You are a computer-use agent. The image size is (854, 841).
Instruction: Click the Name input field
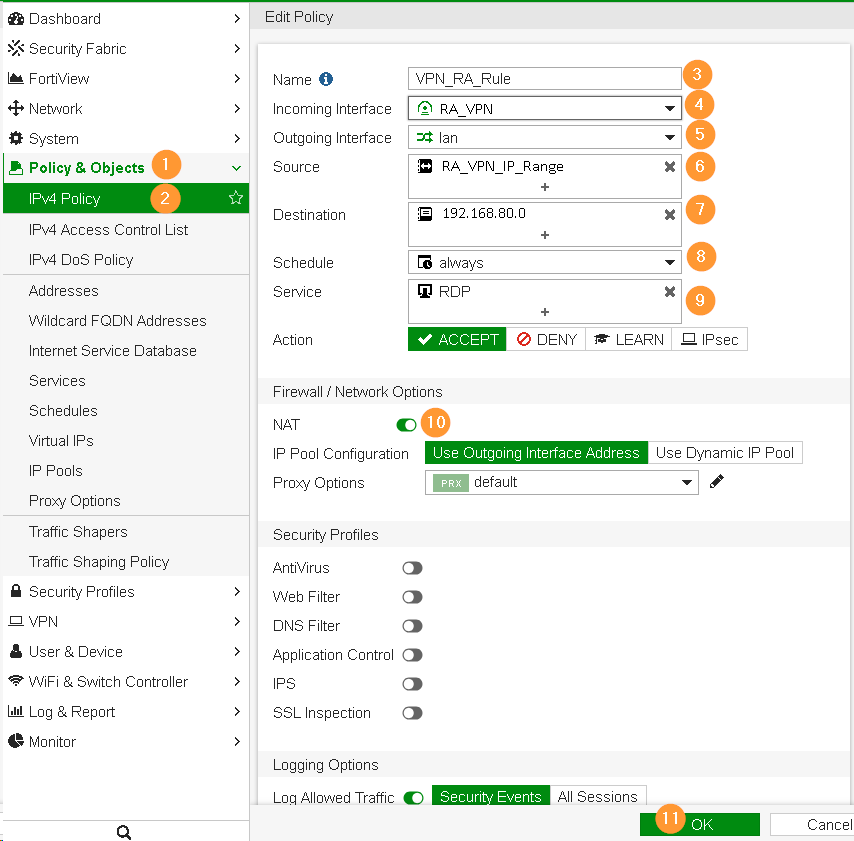(545, 78)
